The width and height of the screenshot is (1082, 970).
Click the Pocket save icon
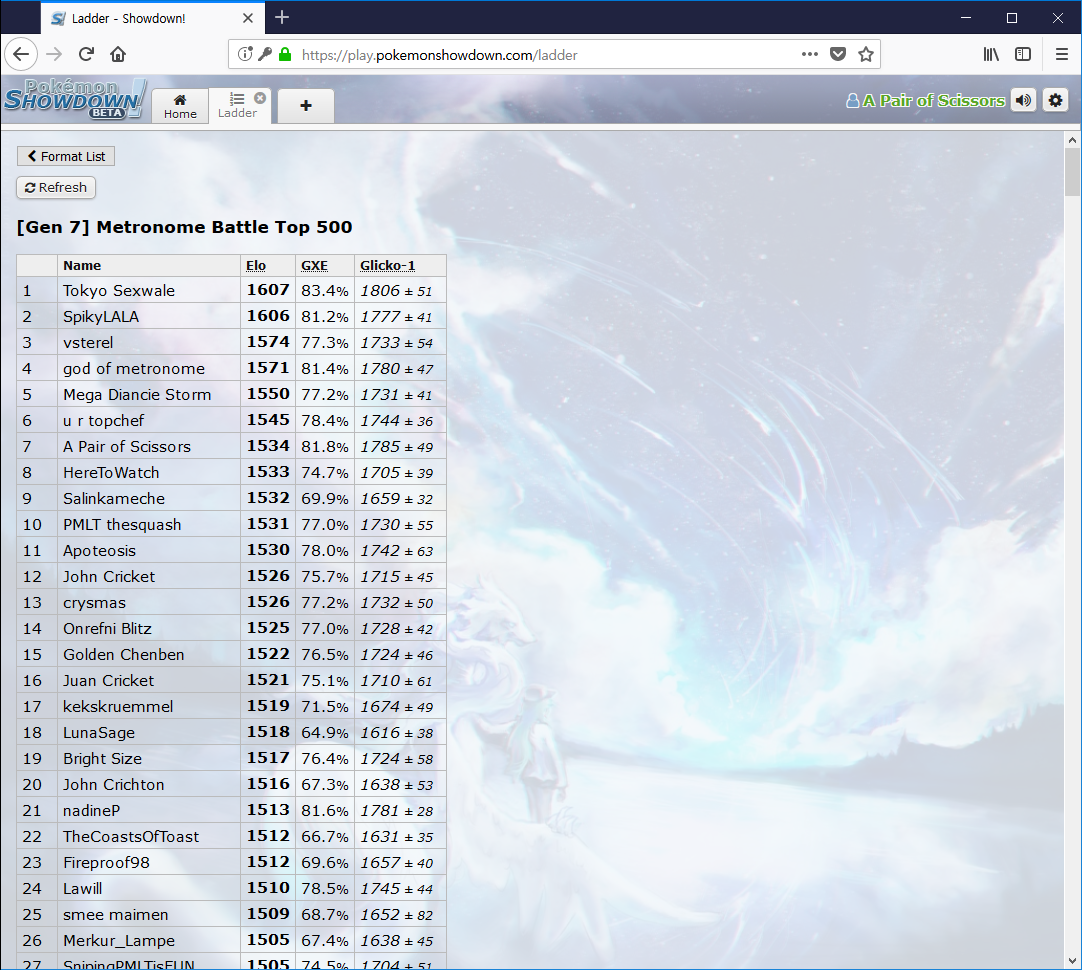839,55
